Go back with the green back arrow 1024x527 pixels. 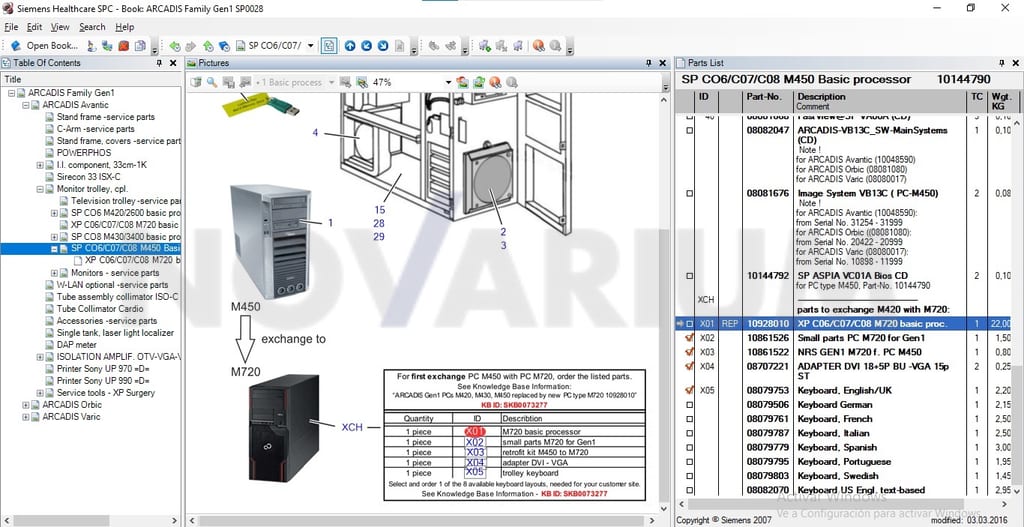pyautogui.click(x=174, y=46)
